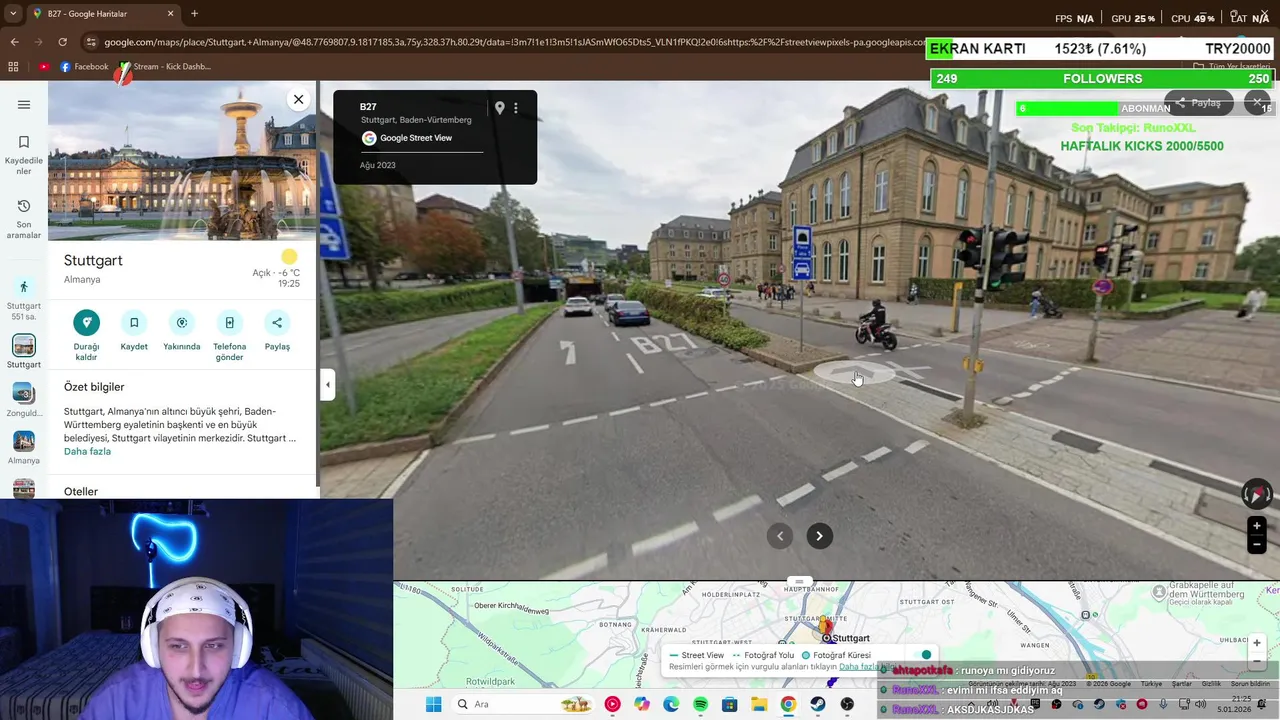Open Chrome from the taskbar
The width and height of the screenshot is (1280, 720).
point(788,704)
